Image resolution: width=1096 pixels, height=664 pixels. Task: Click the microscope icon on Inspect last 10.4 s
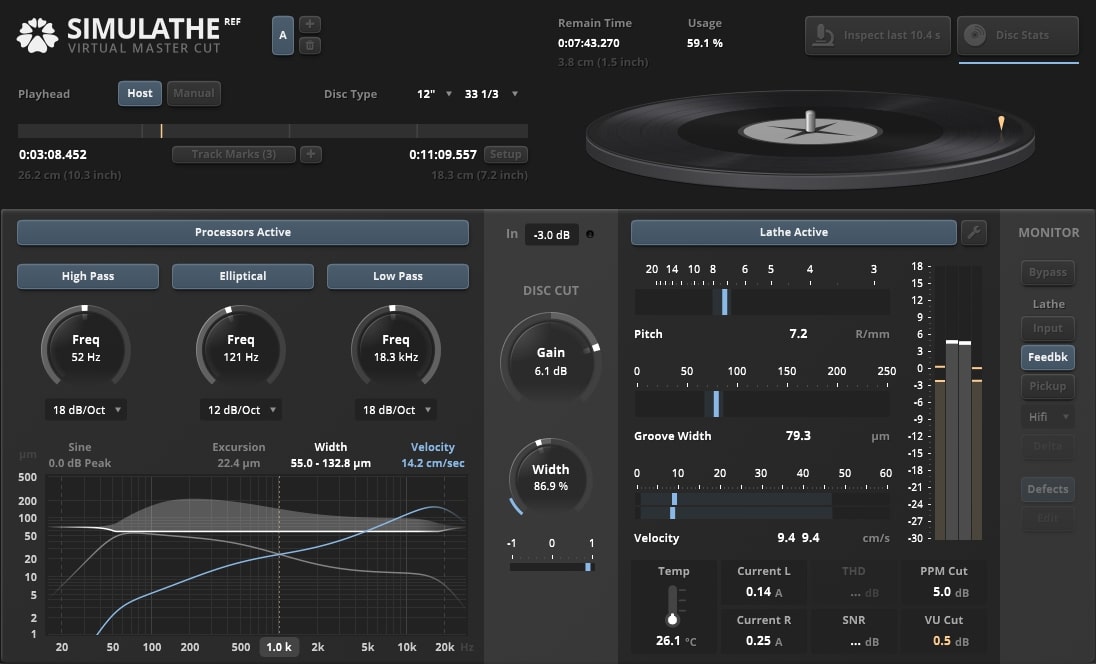click(x=823, y=35)
